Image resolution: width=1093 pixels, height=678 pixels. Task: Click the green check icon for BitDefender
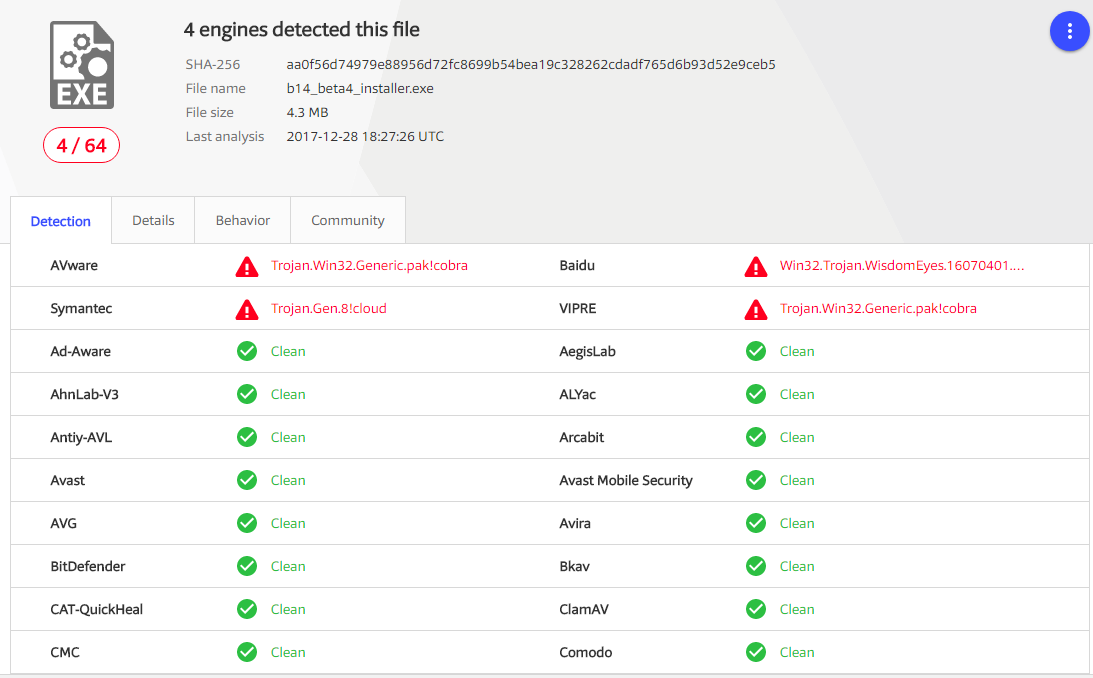(x=247, y=566)
